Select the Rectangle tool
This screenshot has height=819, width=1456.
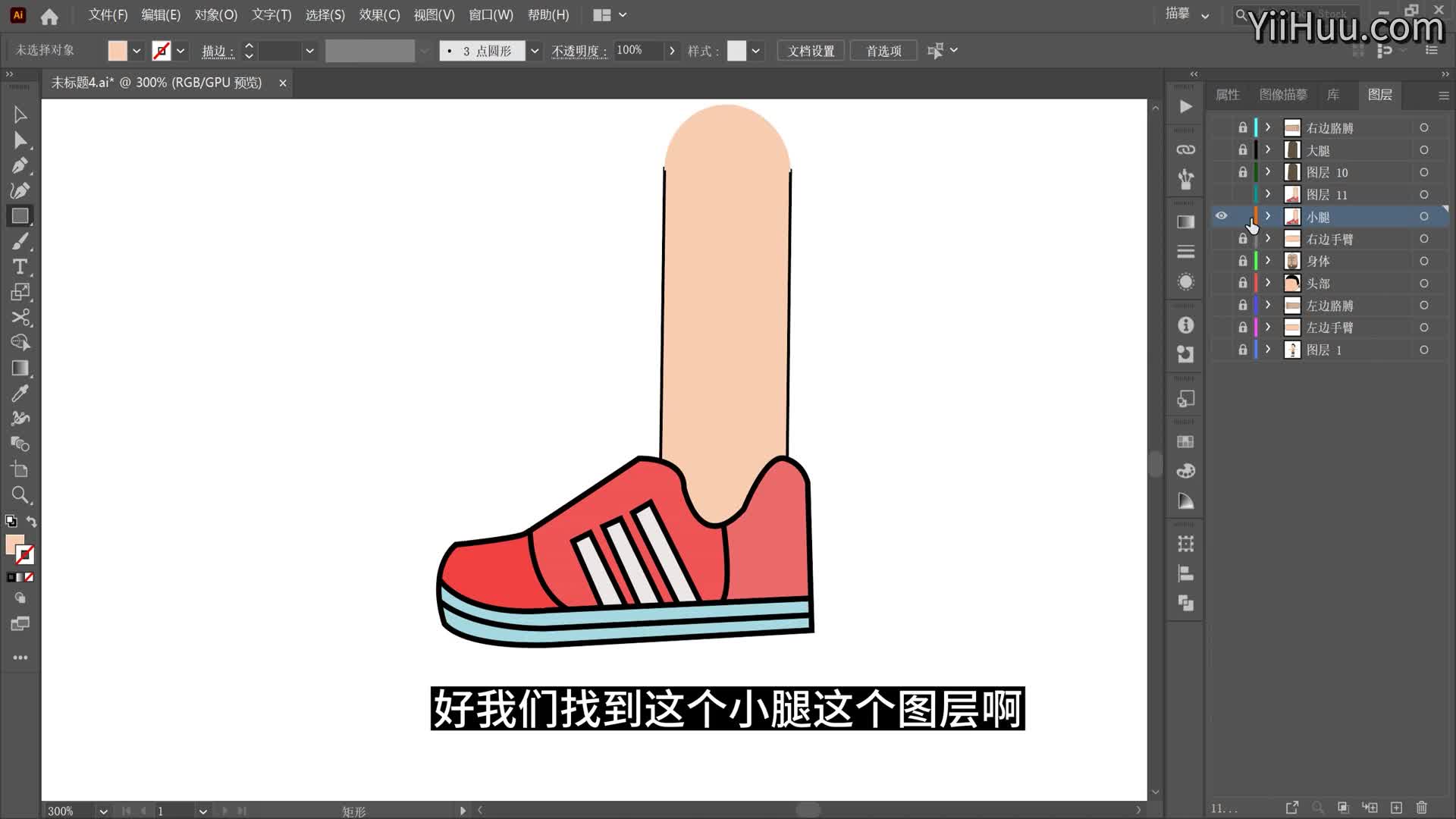pyautogui.click(x=20, y=216)
